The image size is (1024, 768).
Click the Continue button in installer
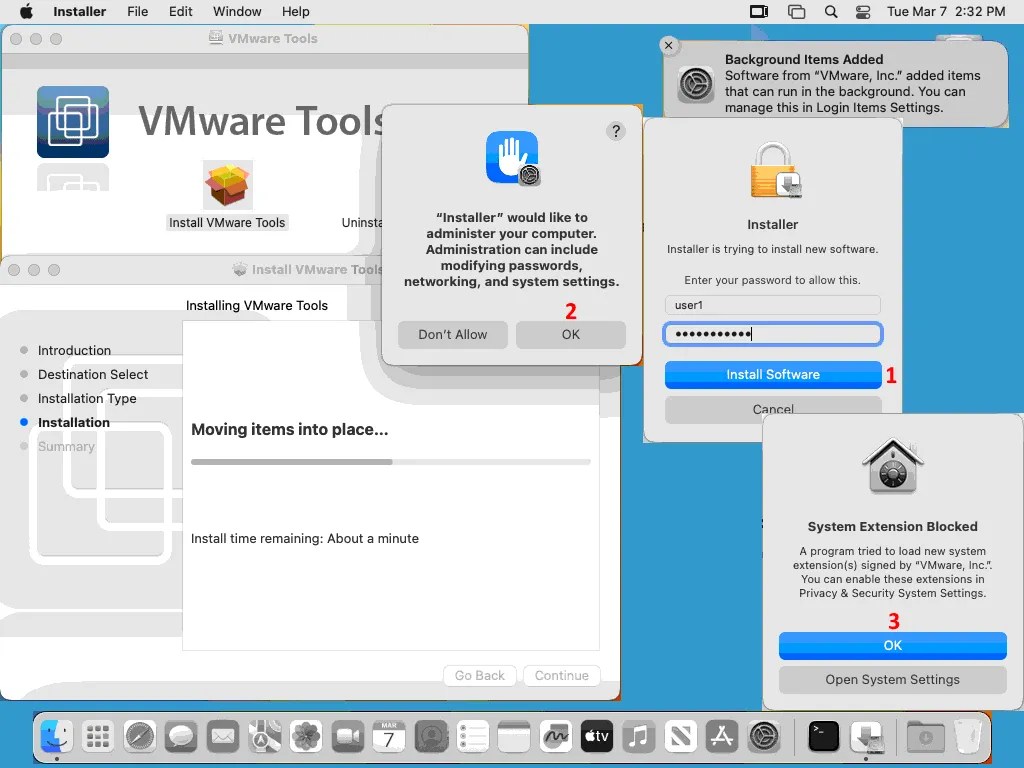(x=562, y=675)
